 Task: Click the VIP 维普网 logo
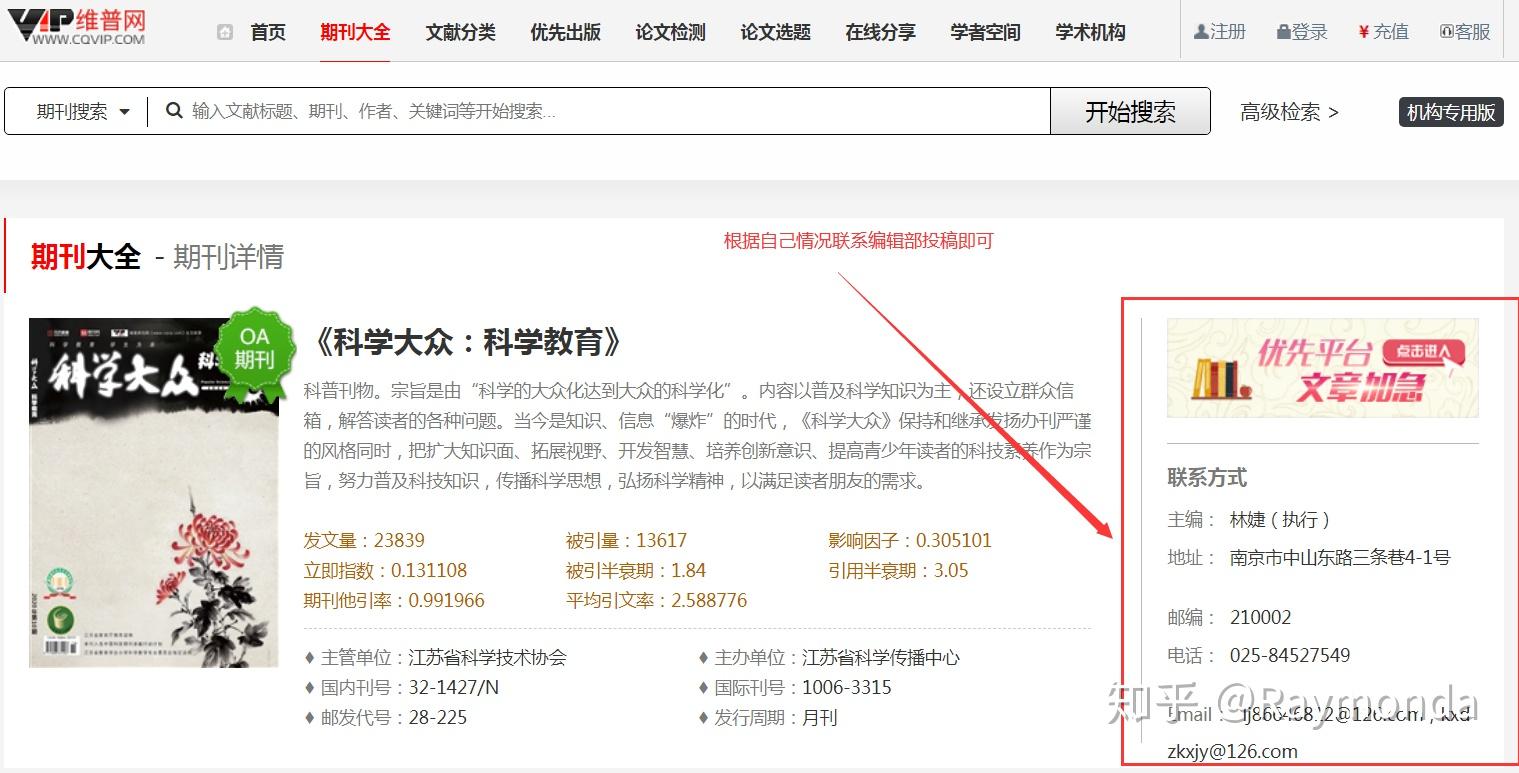point(76,25)
